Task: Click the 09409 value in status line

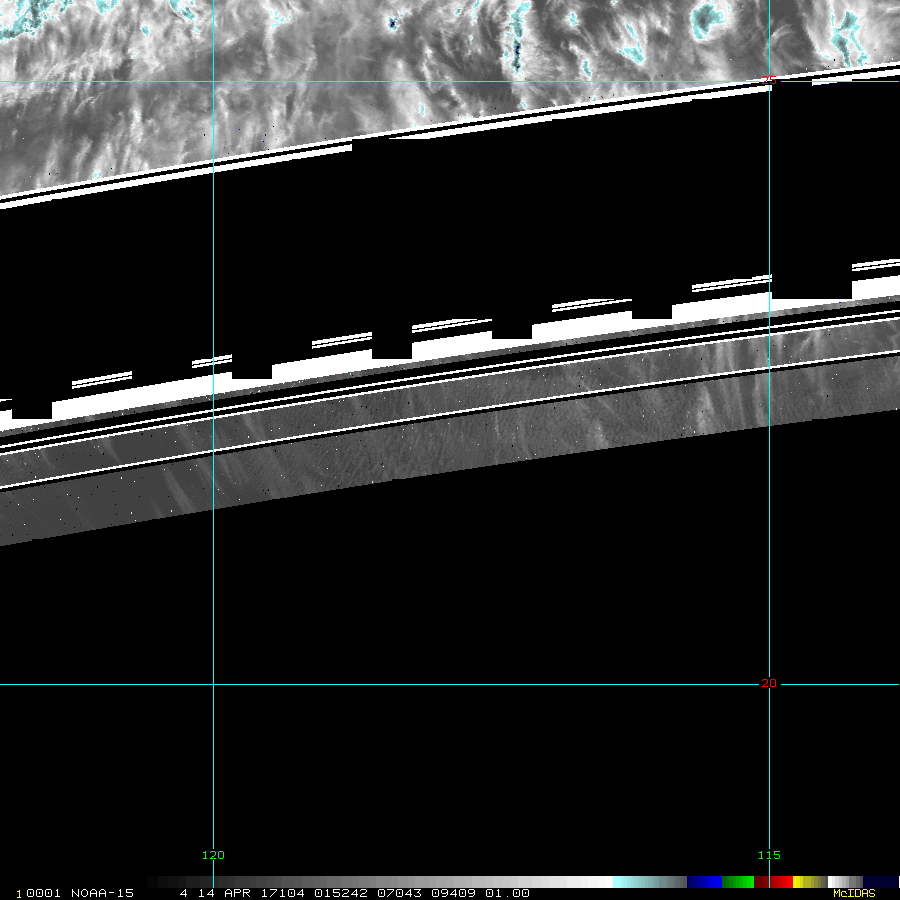Action: click(450, 893)
